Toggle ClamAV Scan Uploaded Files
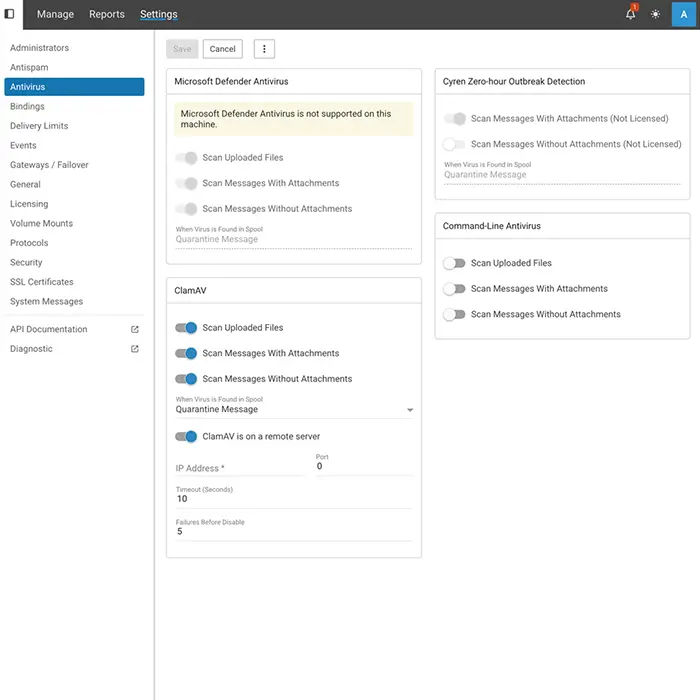Image resolution: width=700 pixels, height=700 pixels. (186, 328)
